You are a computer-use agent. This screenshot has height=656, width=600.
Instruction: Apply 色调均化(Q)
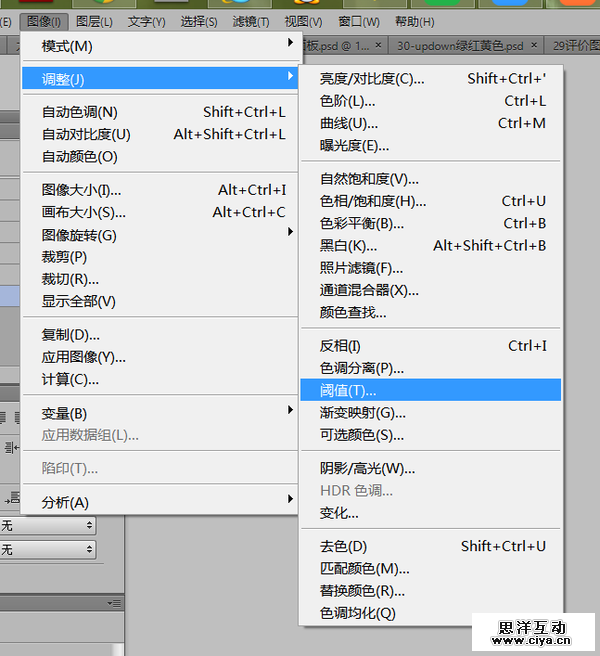pyautogui.click(x=431, y=613)
